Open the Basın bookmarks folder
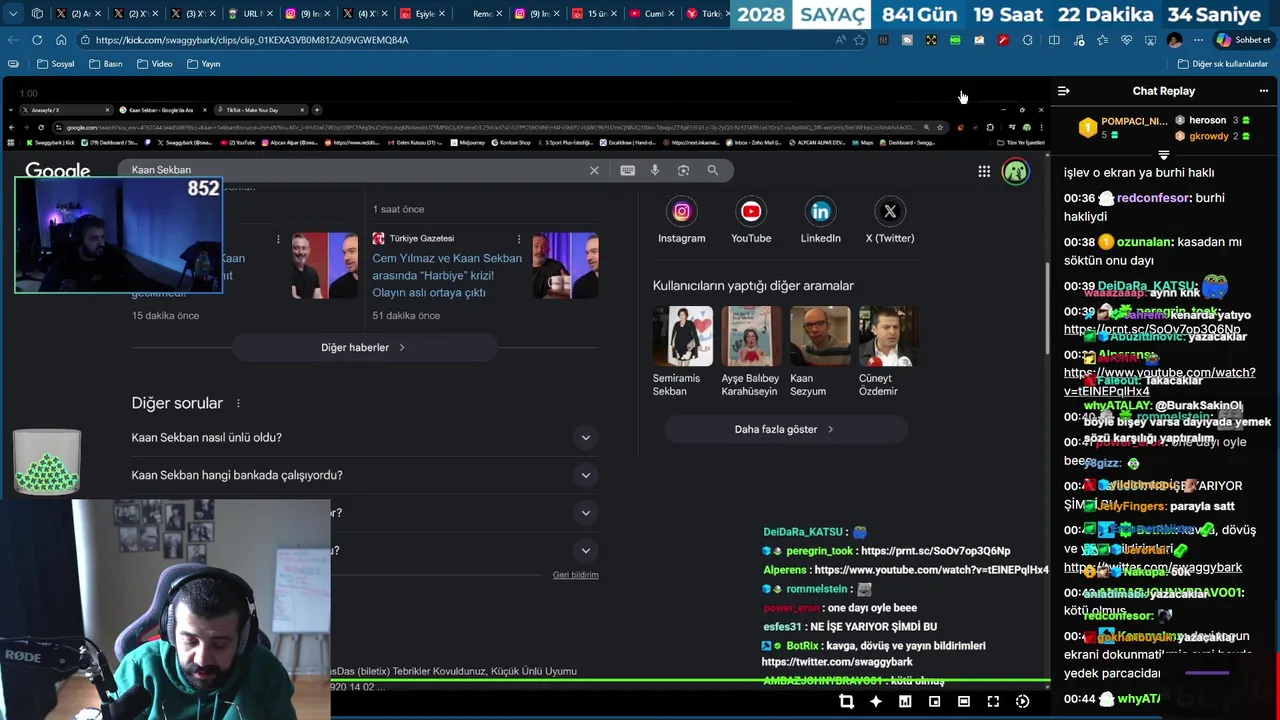The width and height of the screenshot is (1280, 720). pyautogui.click(x=106, y=64)
